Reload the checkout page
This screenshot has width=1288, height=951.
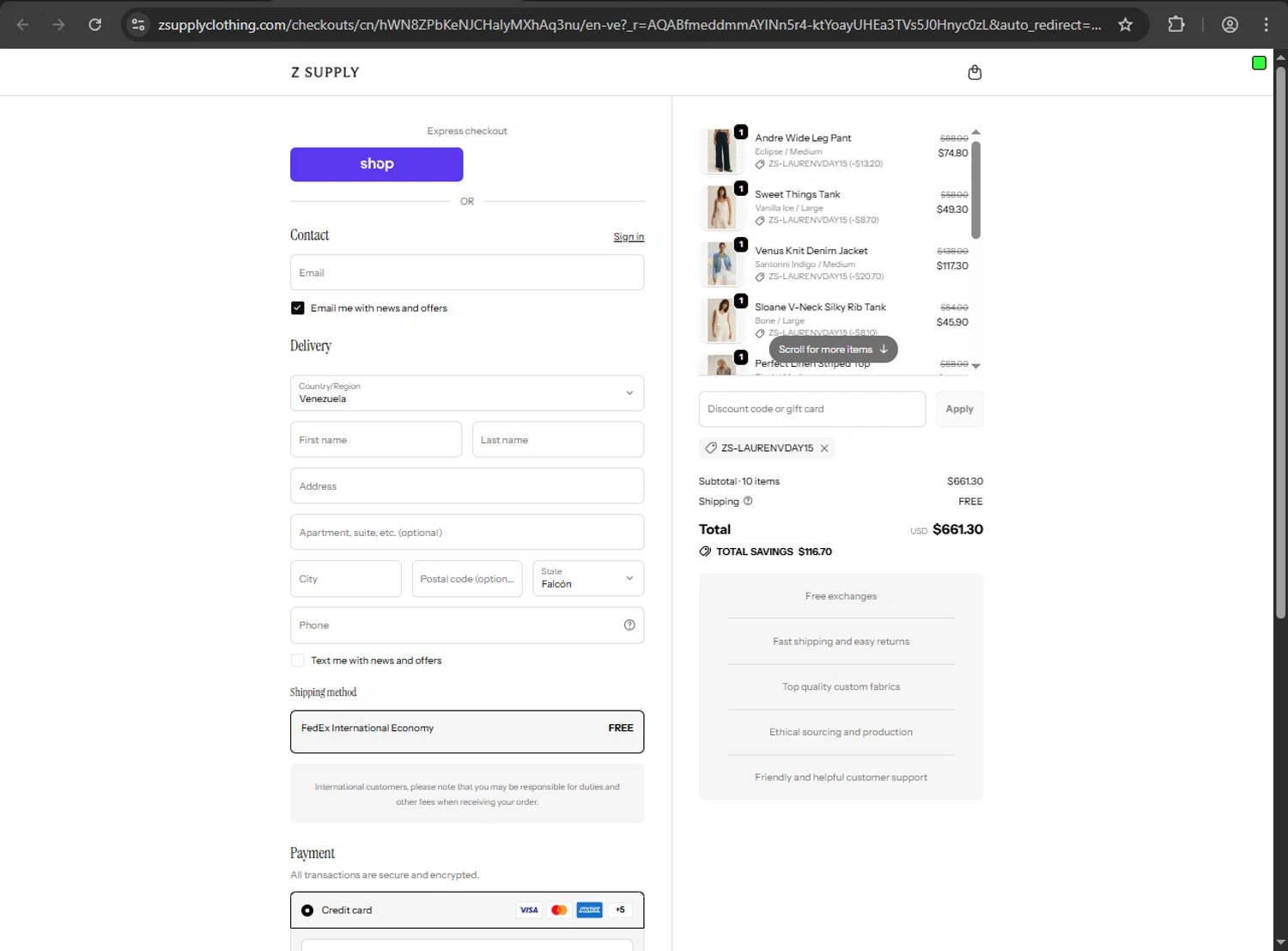click(95, 24)
